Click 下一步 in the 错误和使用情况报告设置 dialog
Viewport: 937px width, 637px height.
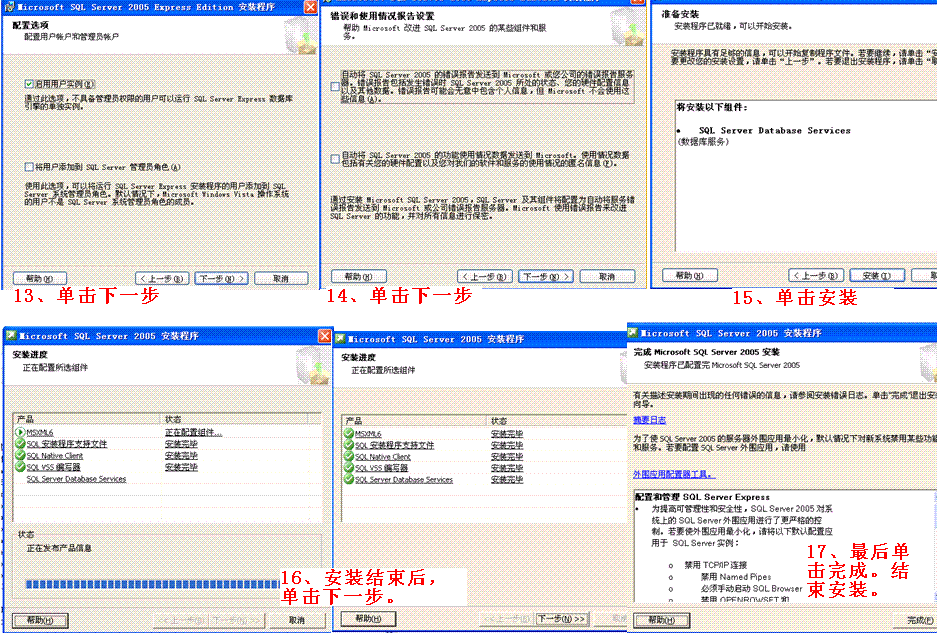click(546, 277)
